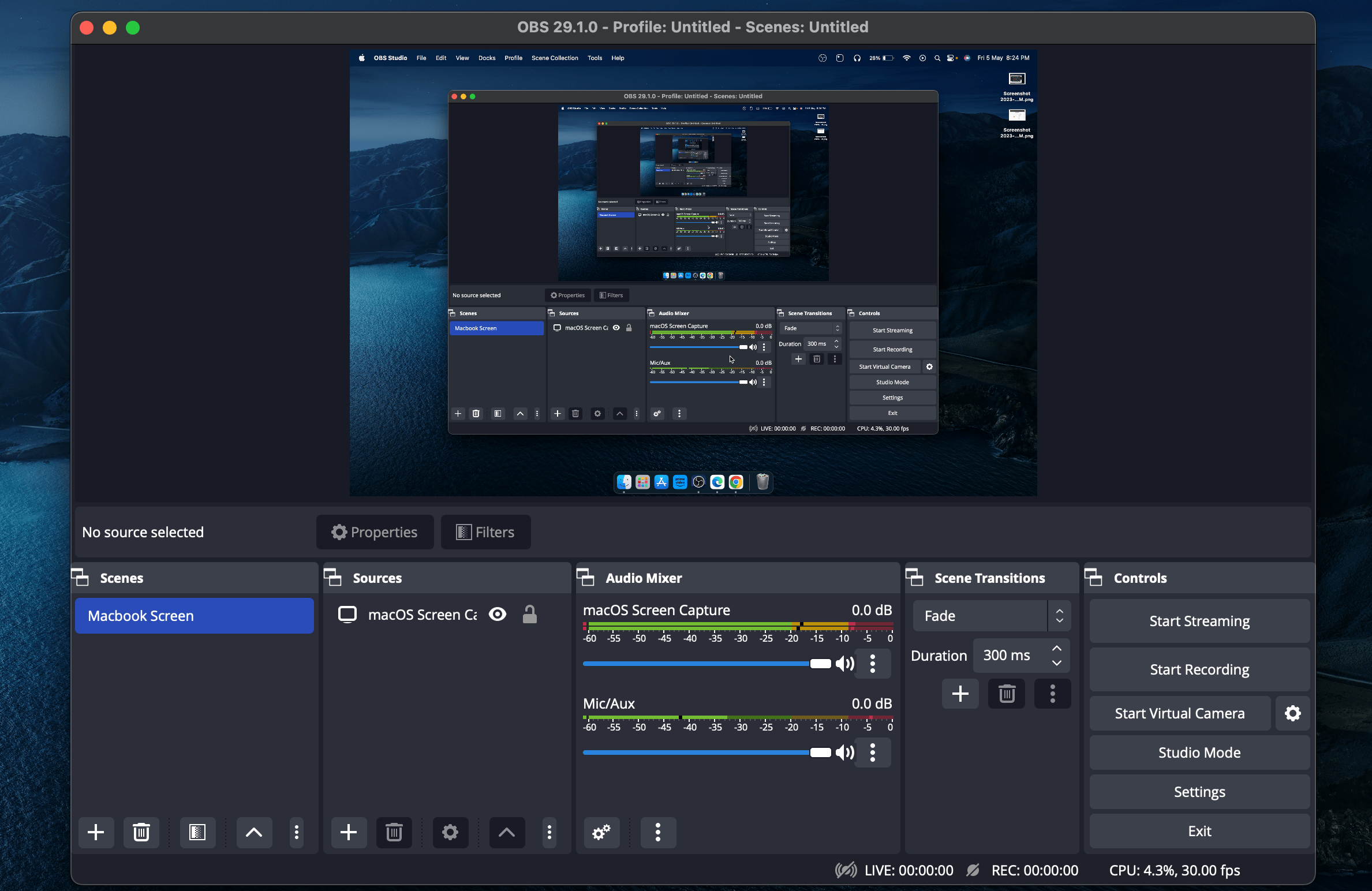1372x891 pixels.
Task: Click Scene Transitions dock float icon
Action: (x=915, y=578)
